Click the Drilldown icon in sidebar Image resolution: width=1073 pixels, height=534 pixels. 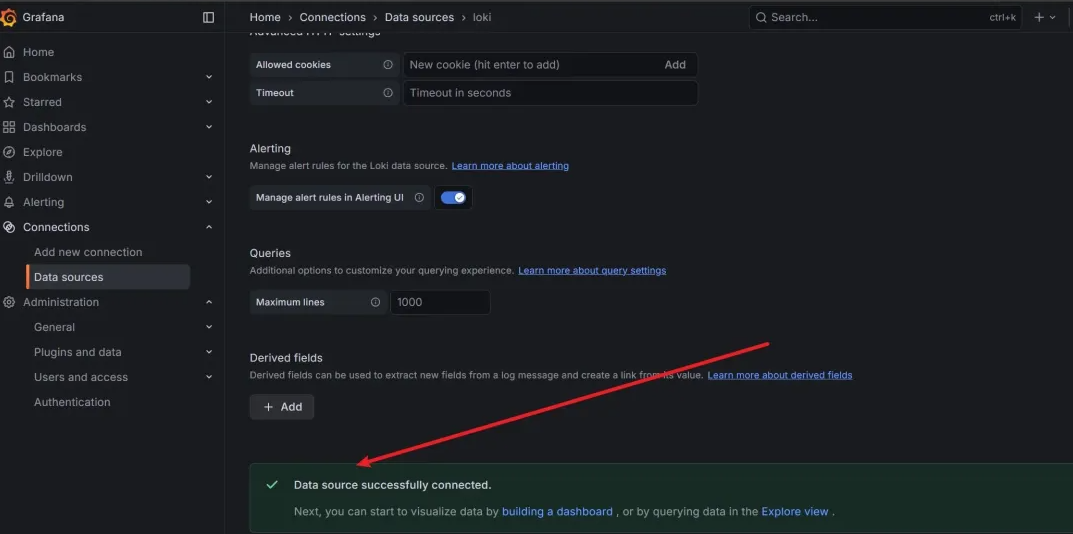click(x=9, y=177)
